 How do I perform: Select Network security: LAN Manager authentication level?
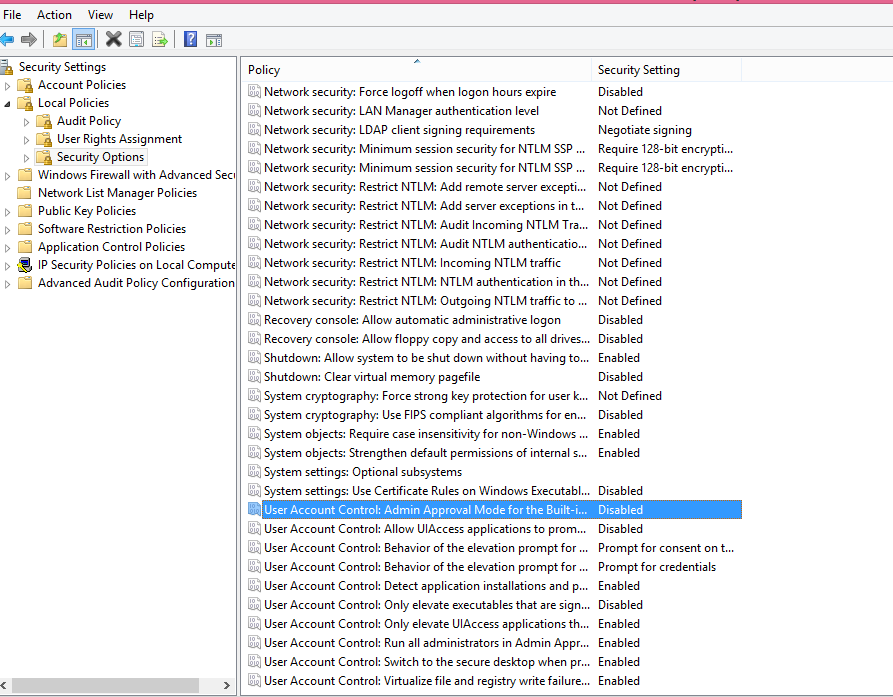pyautogui.click(x=401, y=111)
